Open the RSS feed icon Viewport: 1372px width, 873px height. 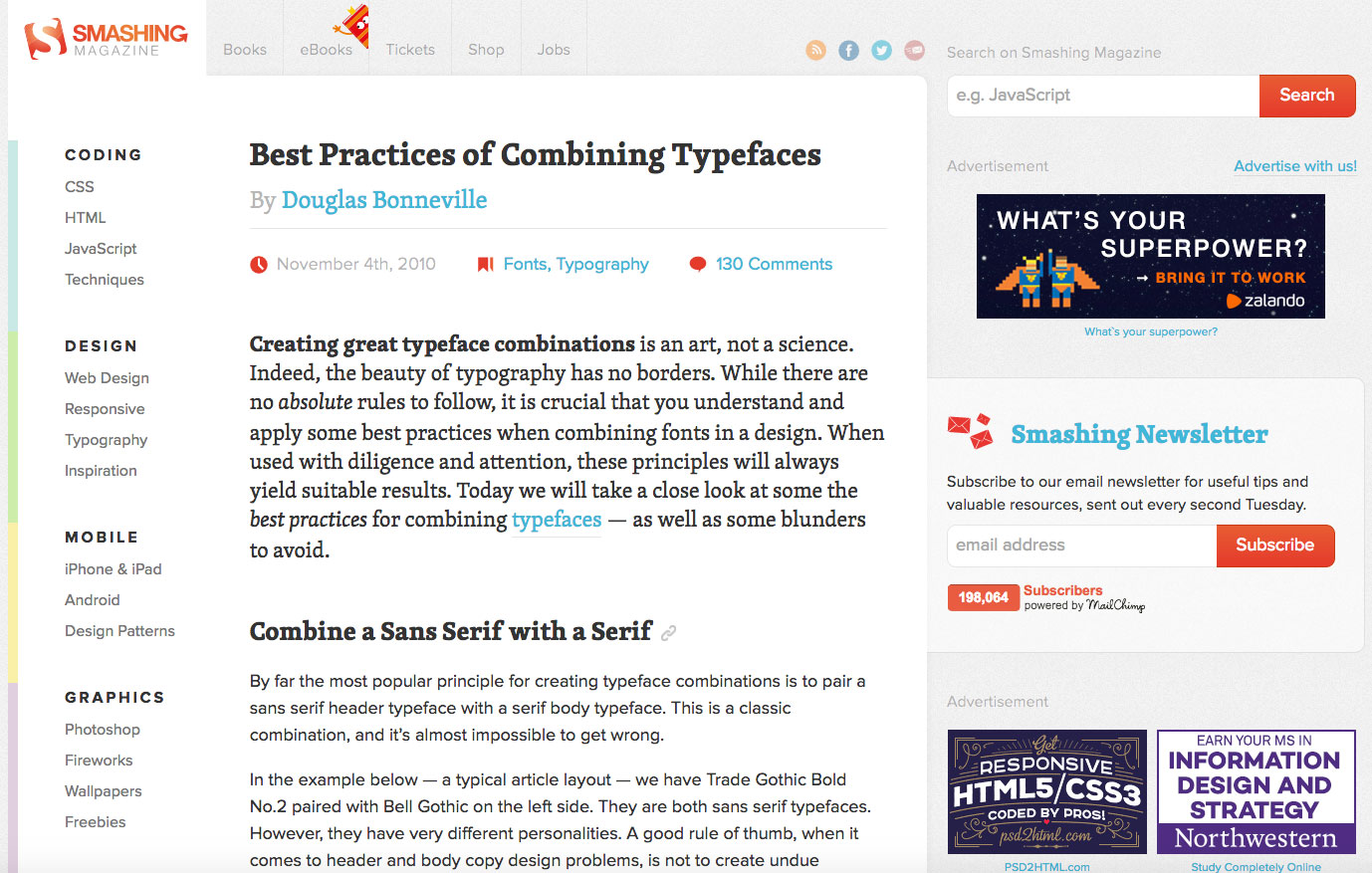click(815, 50)
